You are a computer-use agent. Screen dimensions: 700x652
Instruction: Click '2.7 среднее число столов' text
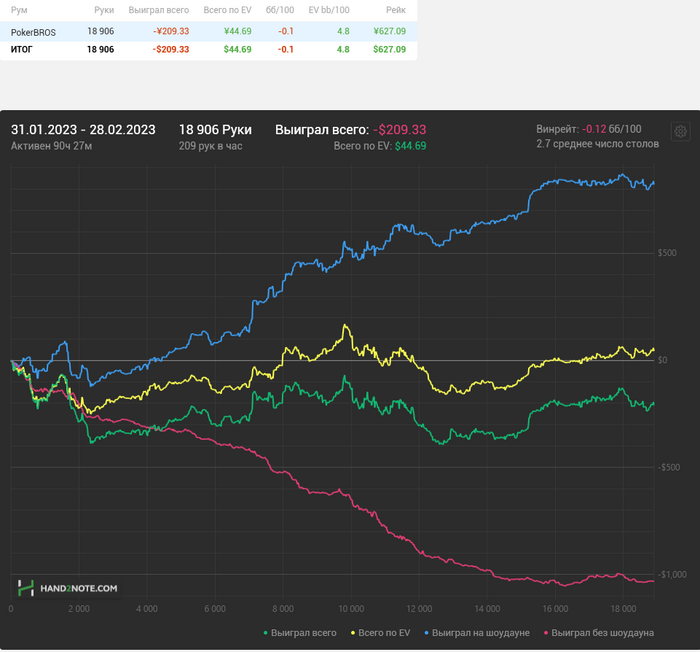(597, 144)
